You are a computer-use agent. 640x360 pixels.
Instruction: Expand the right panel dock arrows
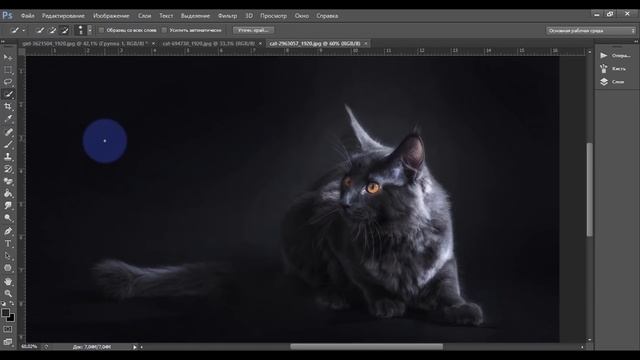tap(636, 41)
